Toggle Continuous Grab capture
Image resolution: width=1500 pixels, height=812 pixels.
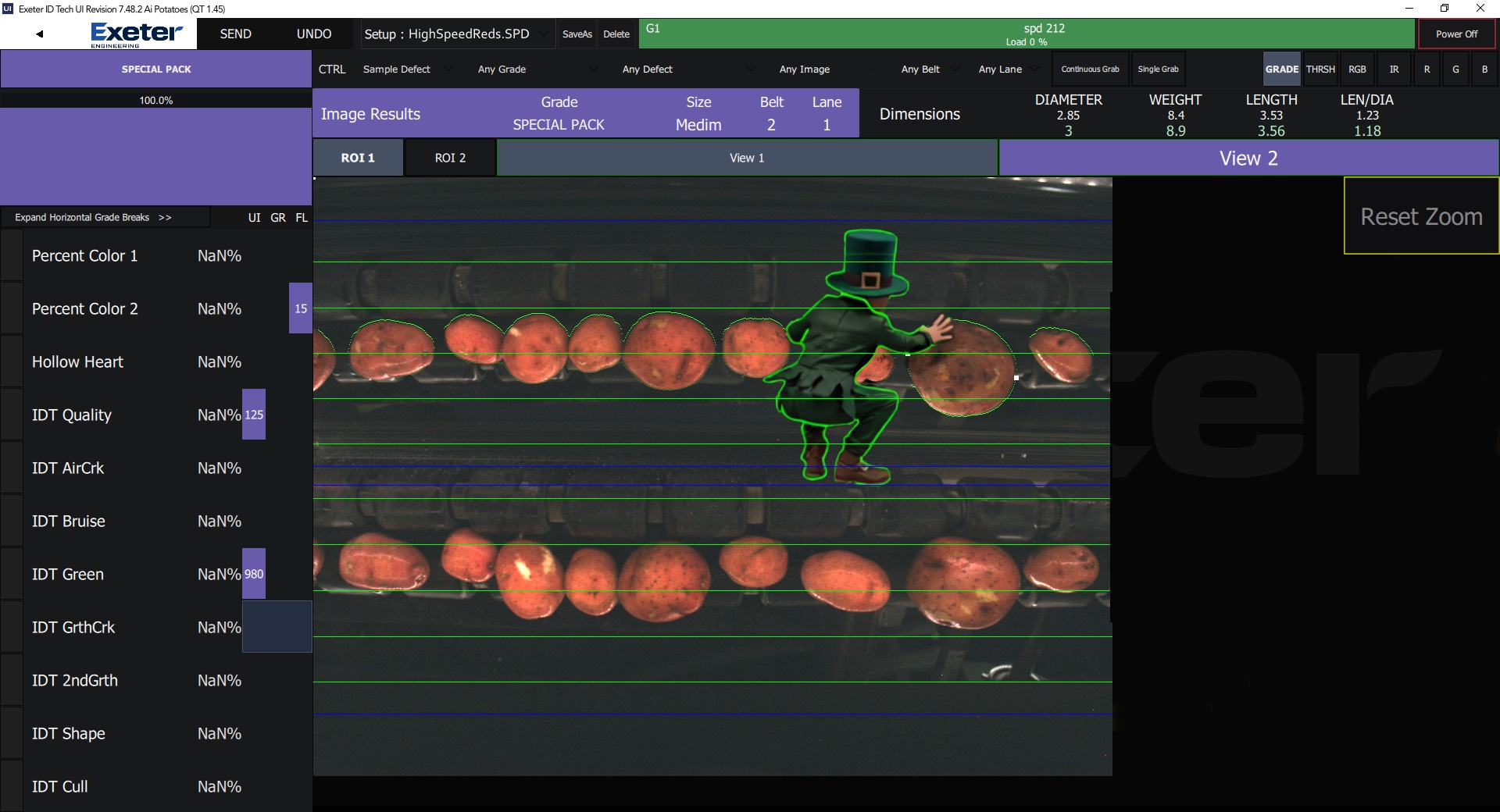coord(1090,69)
